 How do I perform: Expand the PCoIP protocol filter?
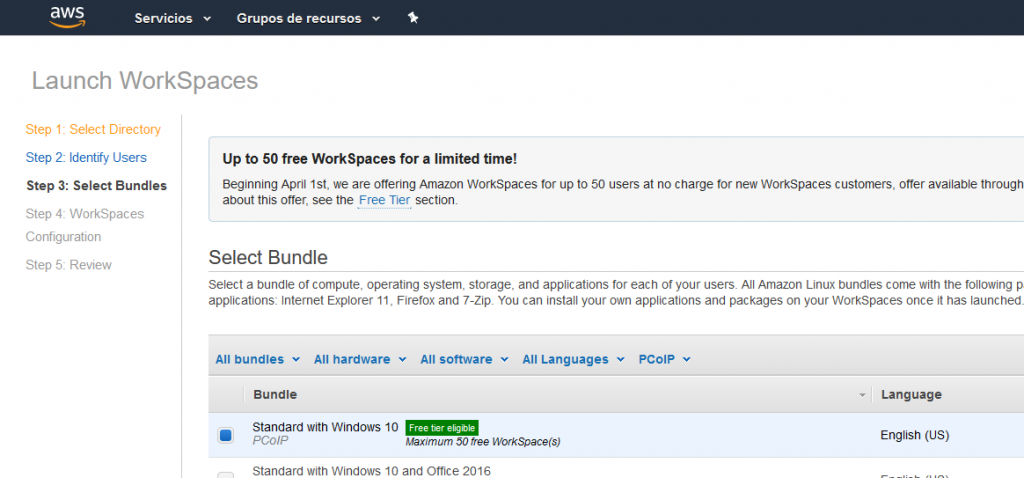point(664,359)
